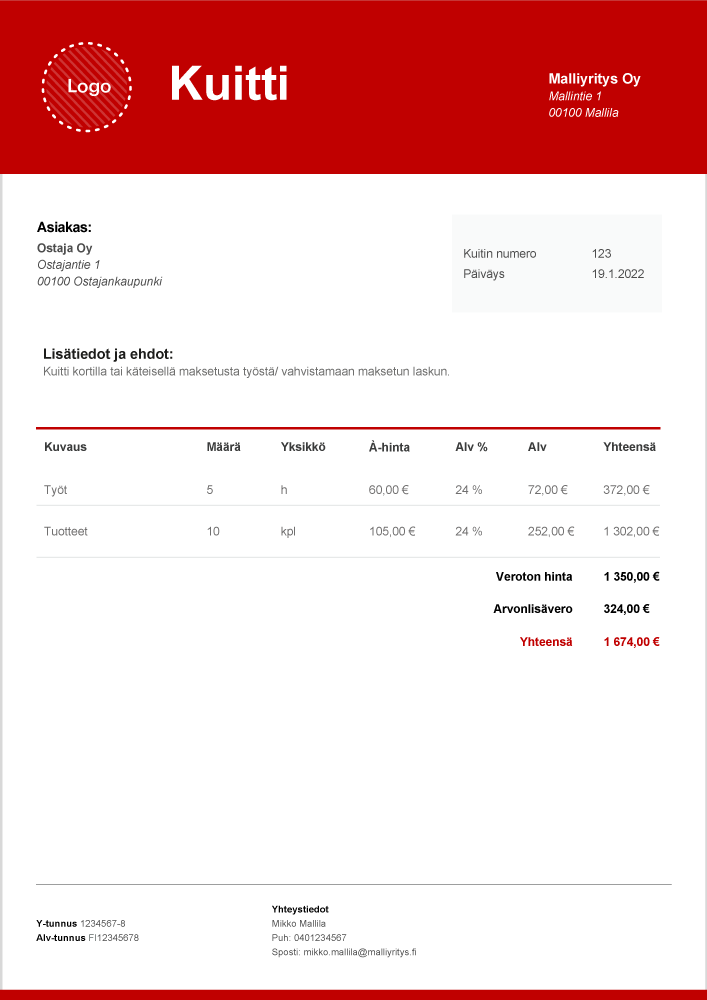
Task: Click the phone number 0401234567
Action: click(x=320, y=938)
